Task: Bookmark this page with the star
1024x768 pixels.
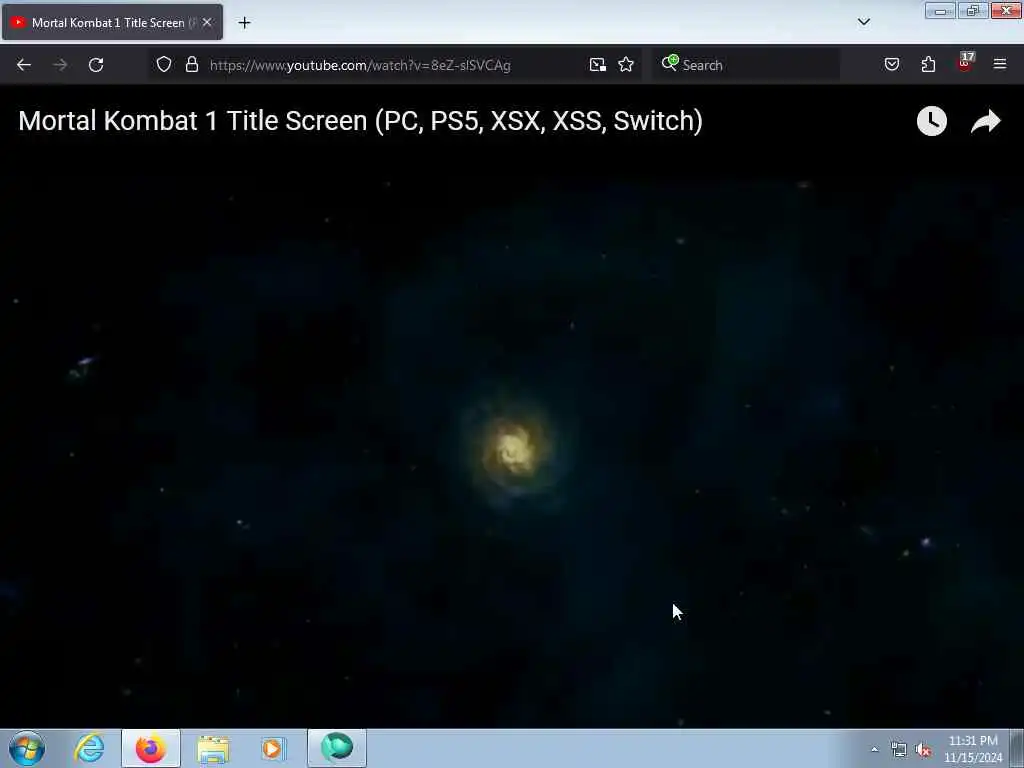Action: (x=626, y=65)
